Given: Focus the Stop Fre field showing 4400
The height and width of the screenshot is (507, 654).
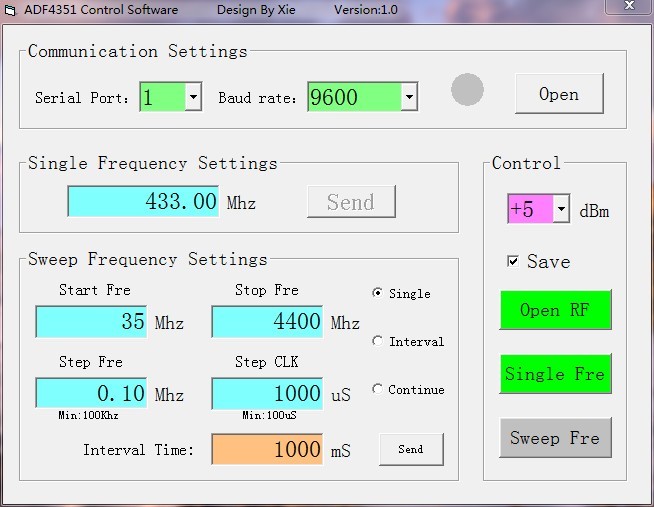Looking at the screenshot, I should 267,322.
